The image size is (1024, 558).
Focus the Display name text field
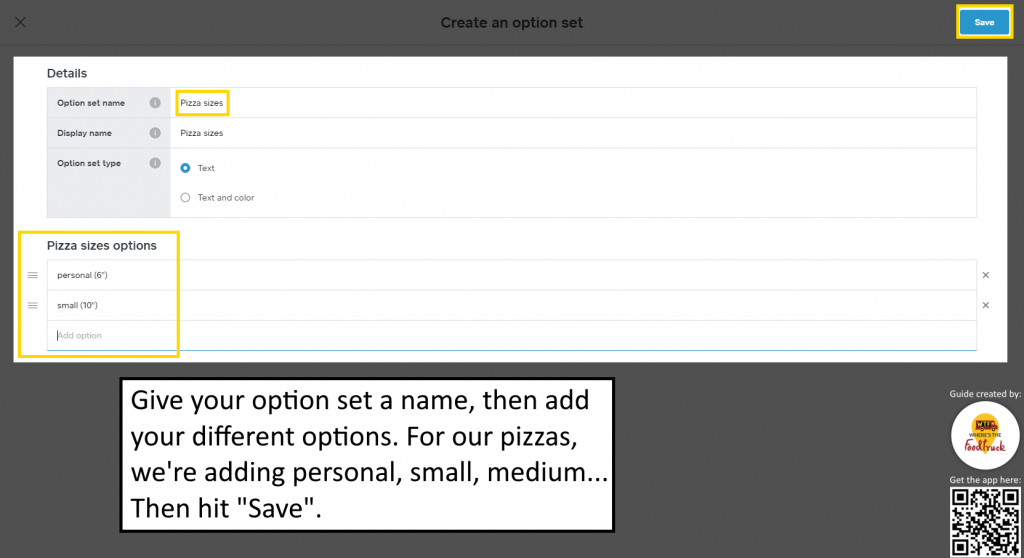coord(573,133)
